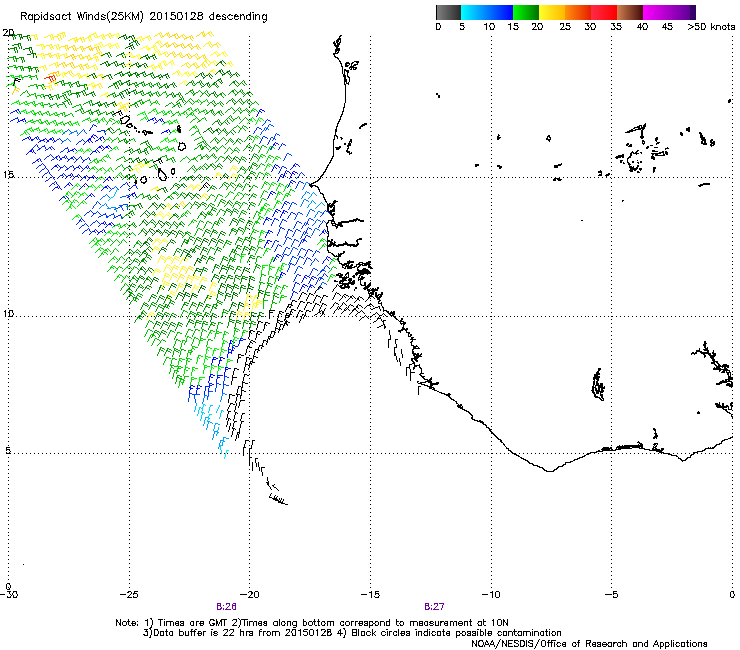Pick the blue 10-15 knots legend segment
The image size is (740, 650).
point(500,12)
